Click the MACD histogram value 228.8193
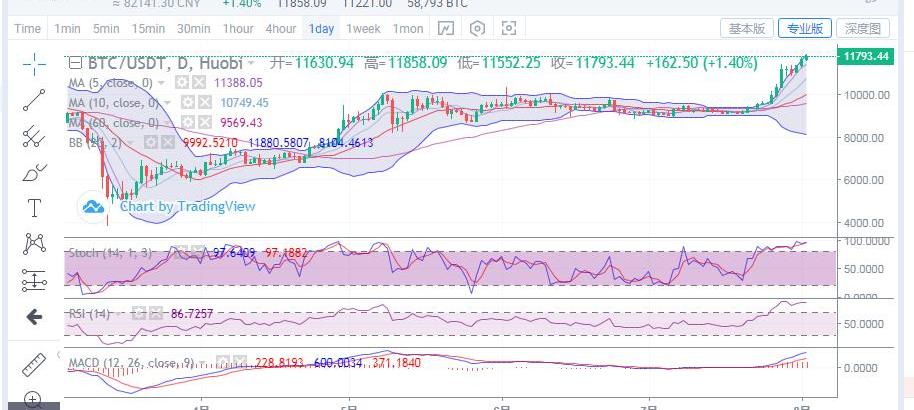Viewport: 914px width, 410px height. (279, 363)
